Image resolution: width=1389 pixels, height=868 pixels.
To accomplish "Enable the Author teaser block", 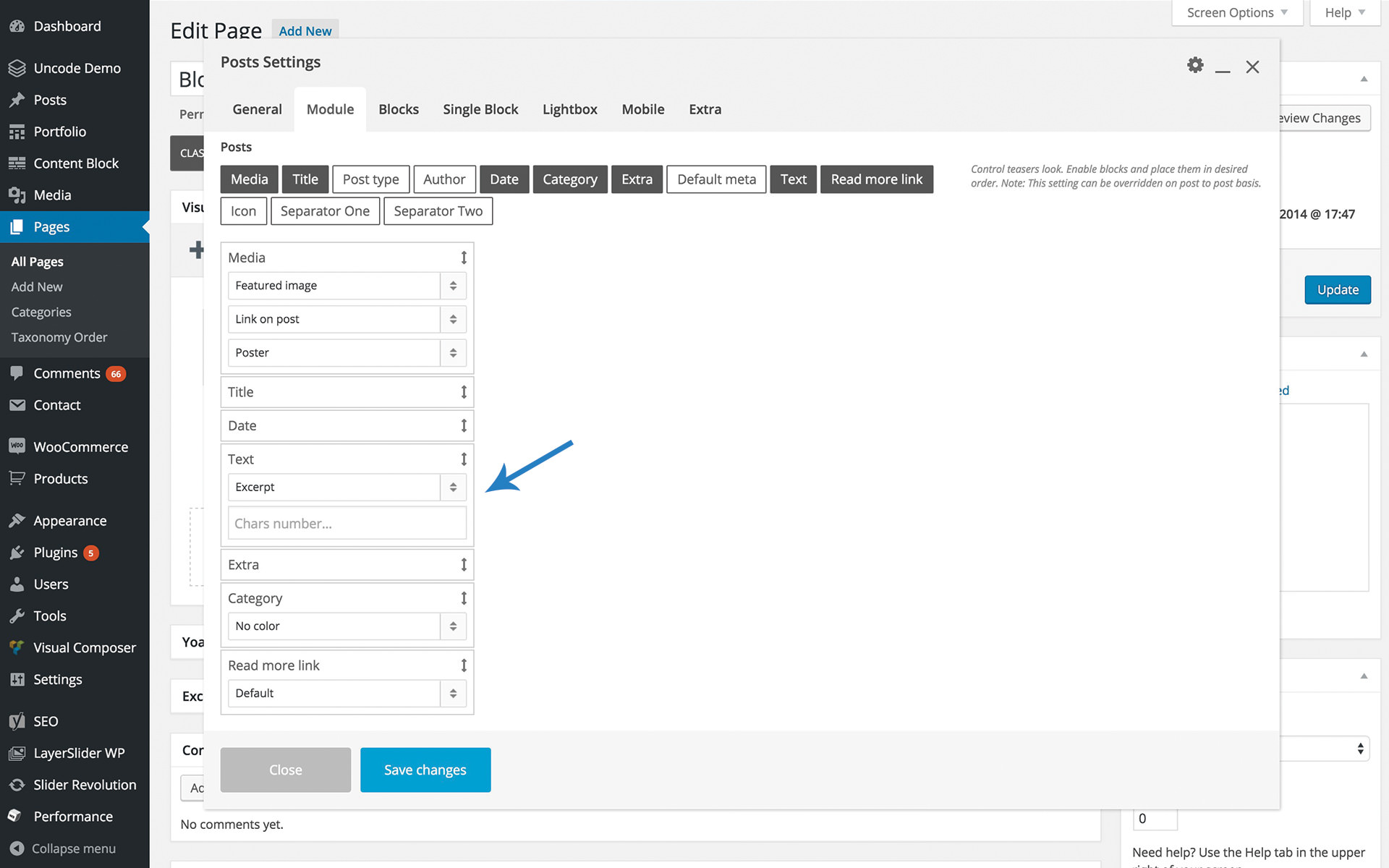I will 444,179.
